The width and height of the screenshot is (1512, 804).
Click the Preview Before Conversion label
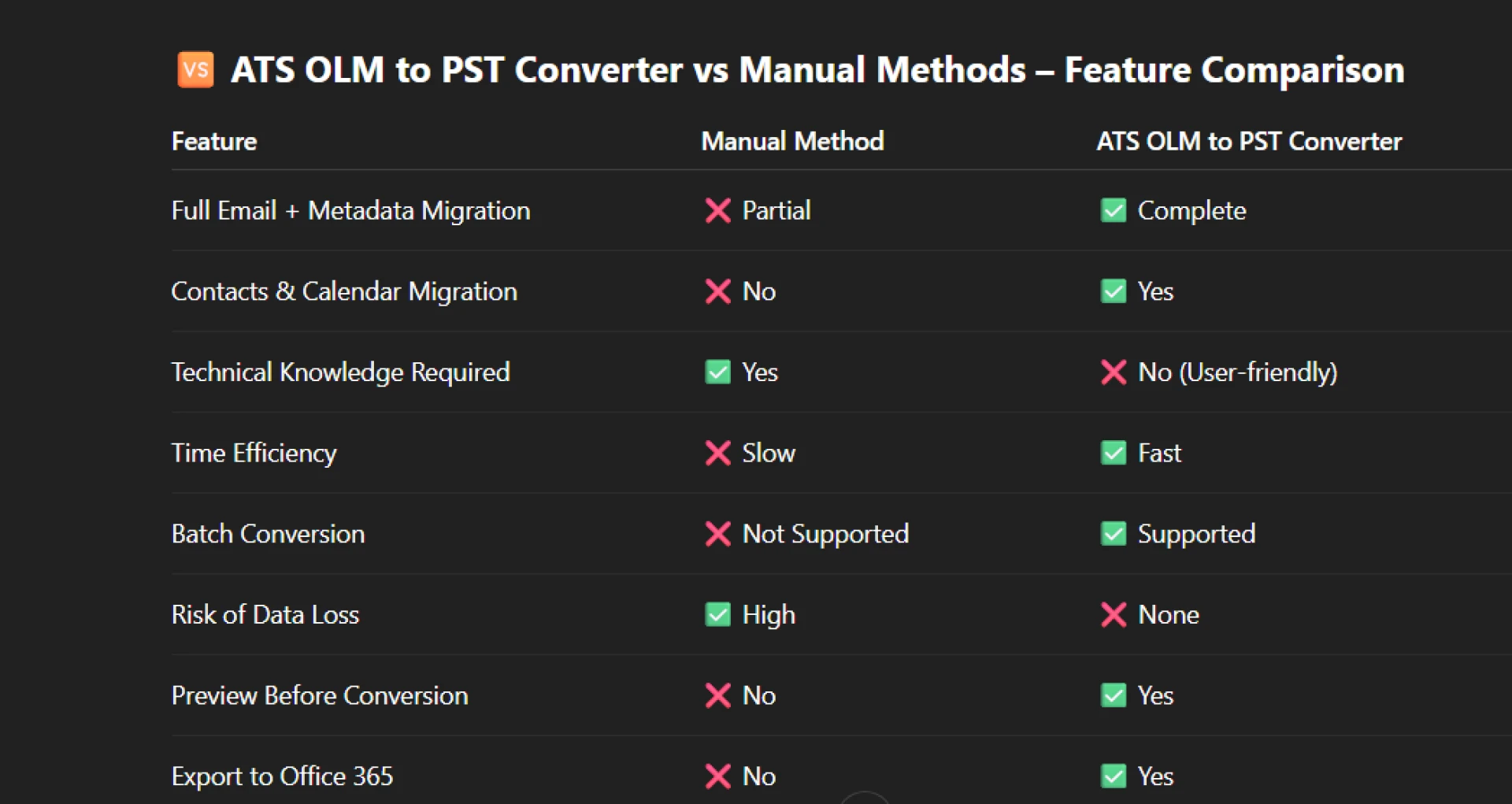pyautogui.click(x=320, y=695)
